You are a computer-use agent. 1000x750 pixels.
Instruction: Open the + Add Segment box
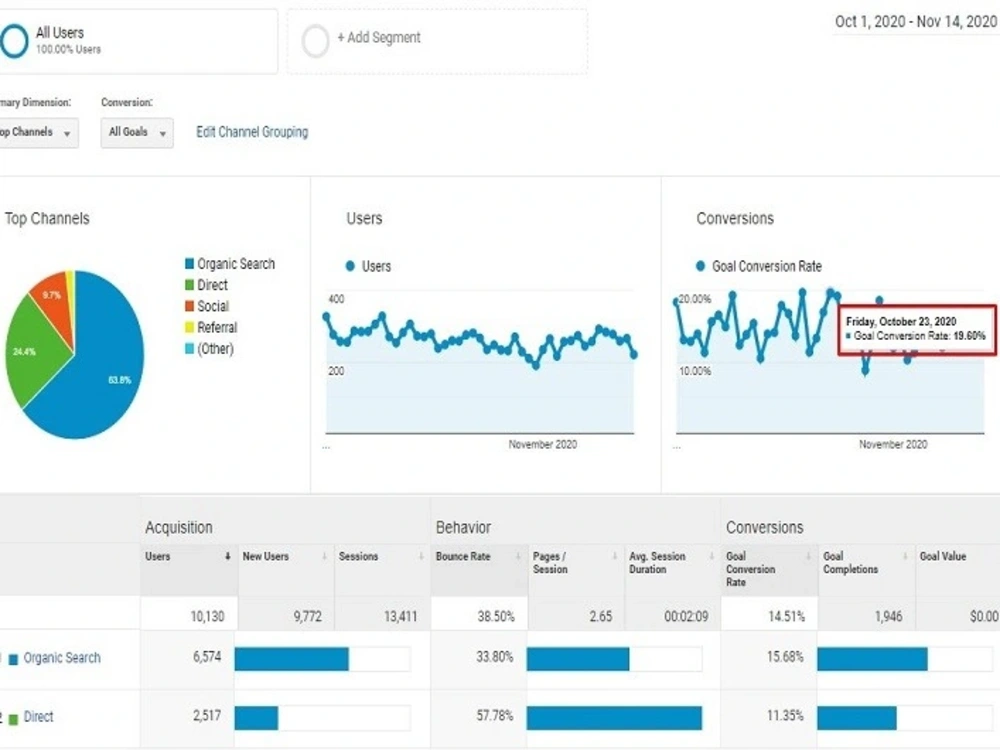[x=437, y=41]
